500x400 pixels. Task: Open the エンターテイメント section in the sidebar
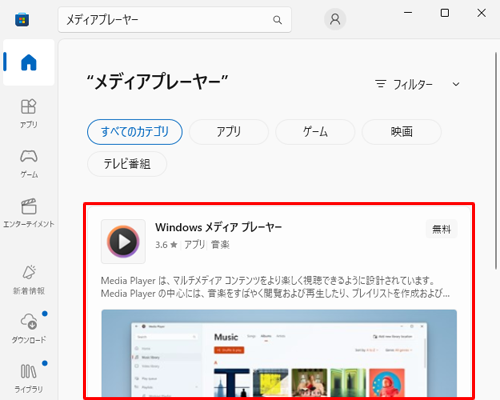pyautogui.click(x=29, y=213)
